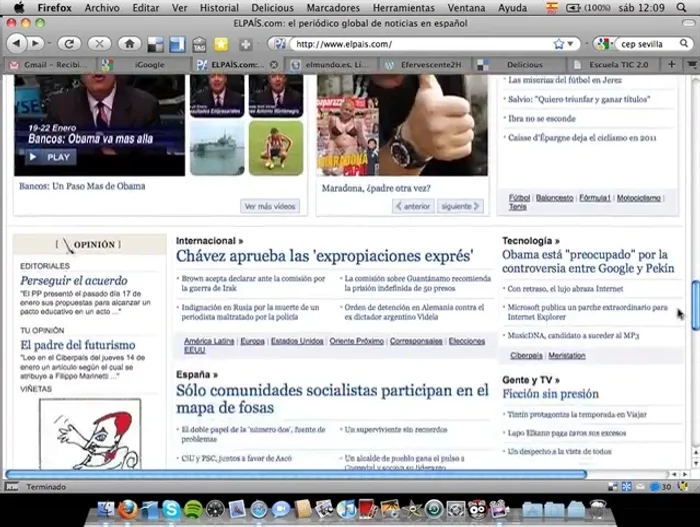
Task: Open the list all tabs dropdown
Action: 692,64
